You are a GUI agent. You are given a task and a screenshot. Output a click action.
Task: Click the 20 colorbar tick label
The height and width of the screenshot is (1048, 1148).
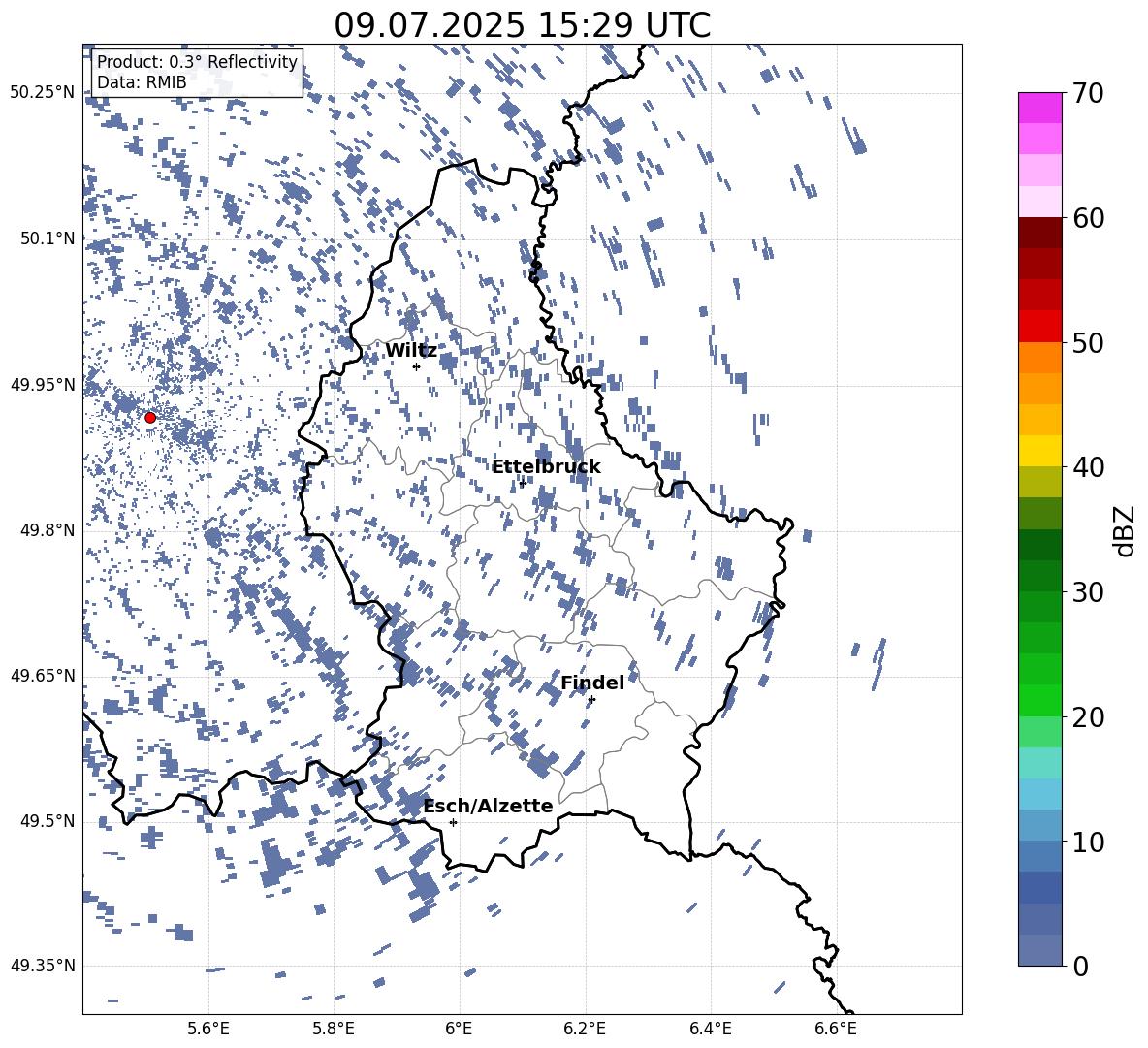coord(1088,717)
